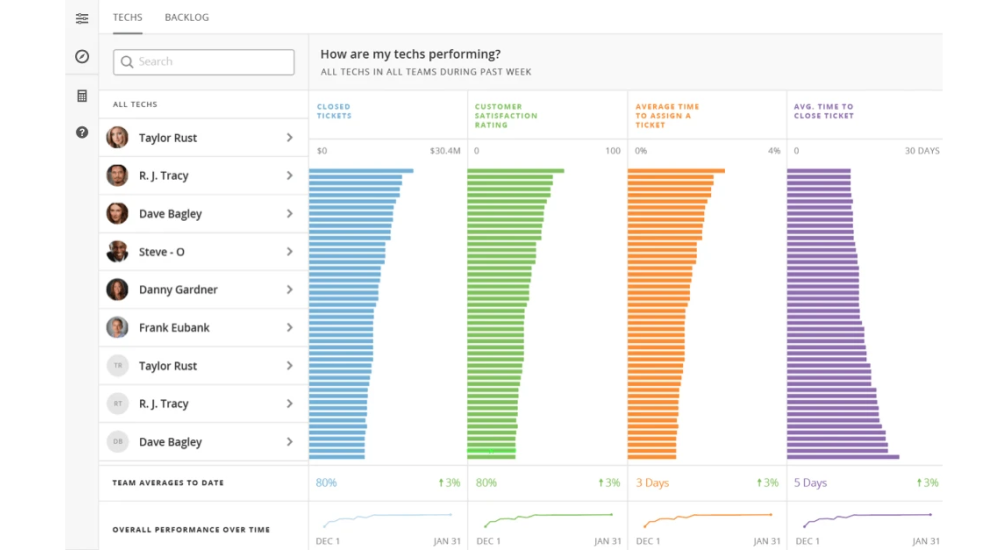
Task: Expand the first Taylor Rust row chevron
Action: coord(289,138)
